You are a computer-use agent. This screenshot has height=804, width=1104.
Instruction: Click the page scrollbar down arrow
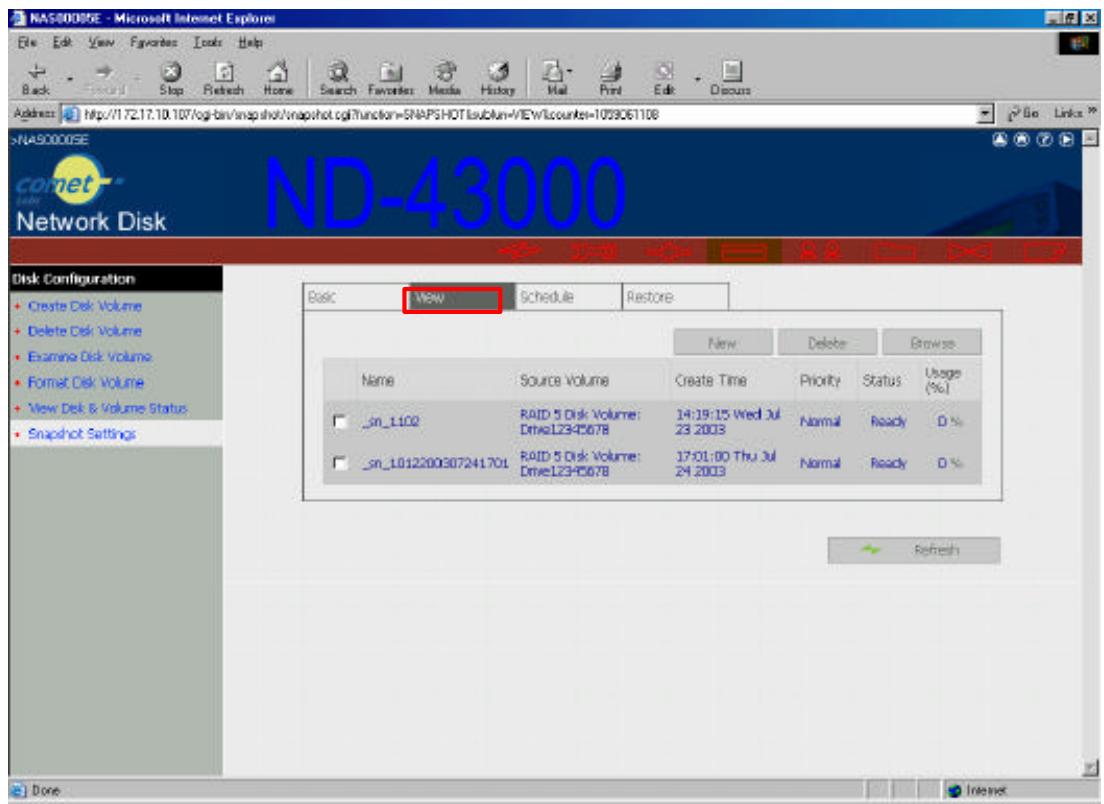(x=1091, y=767)
